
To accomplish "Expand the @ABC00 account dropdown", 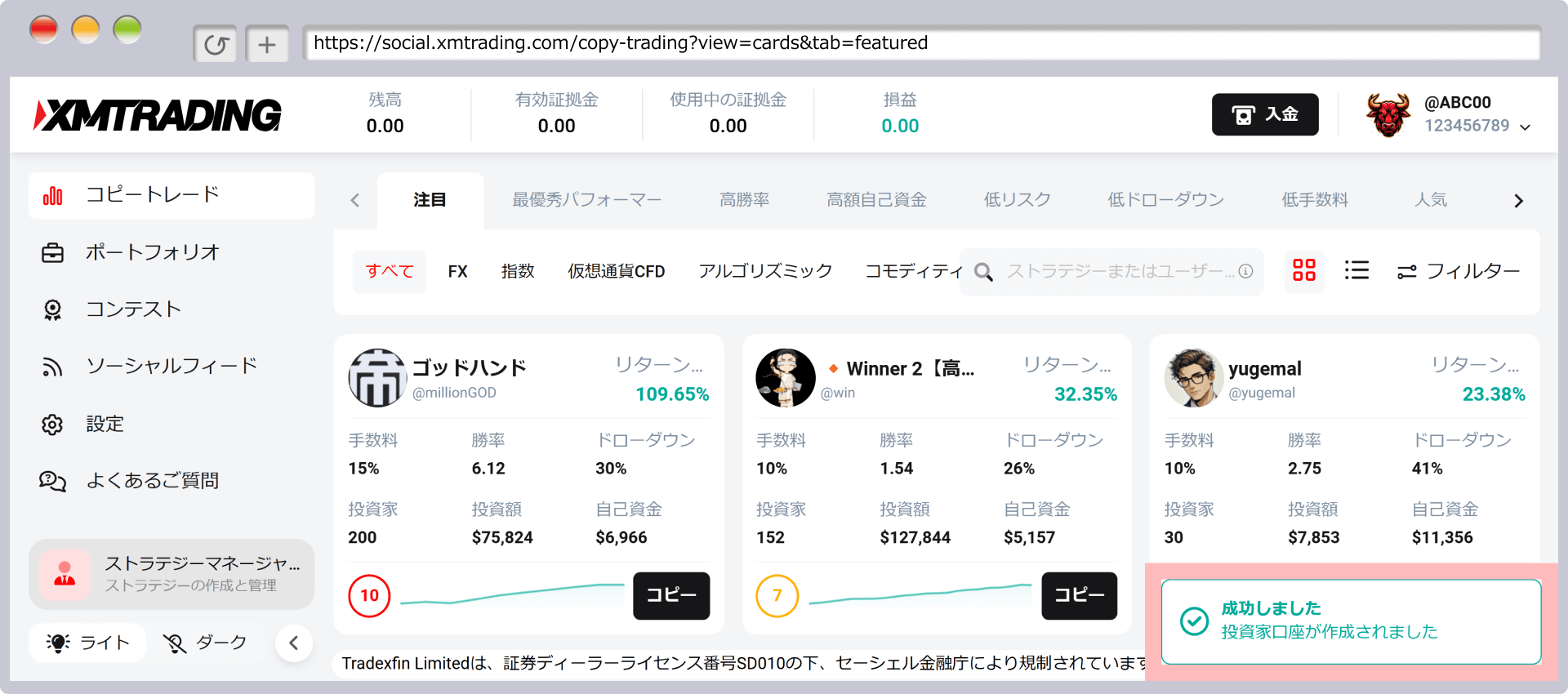I will coord(1524,127).
